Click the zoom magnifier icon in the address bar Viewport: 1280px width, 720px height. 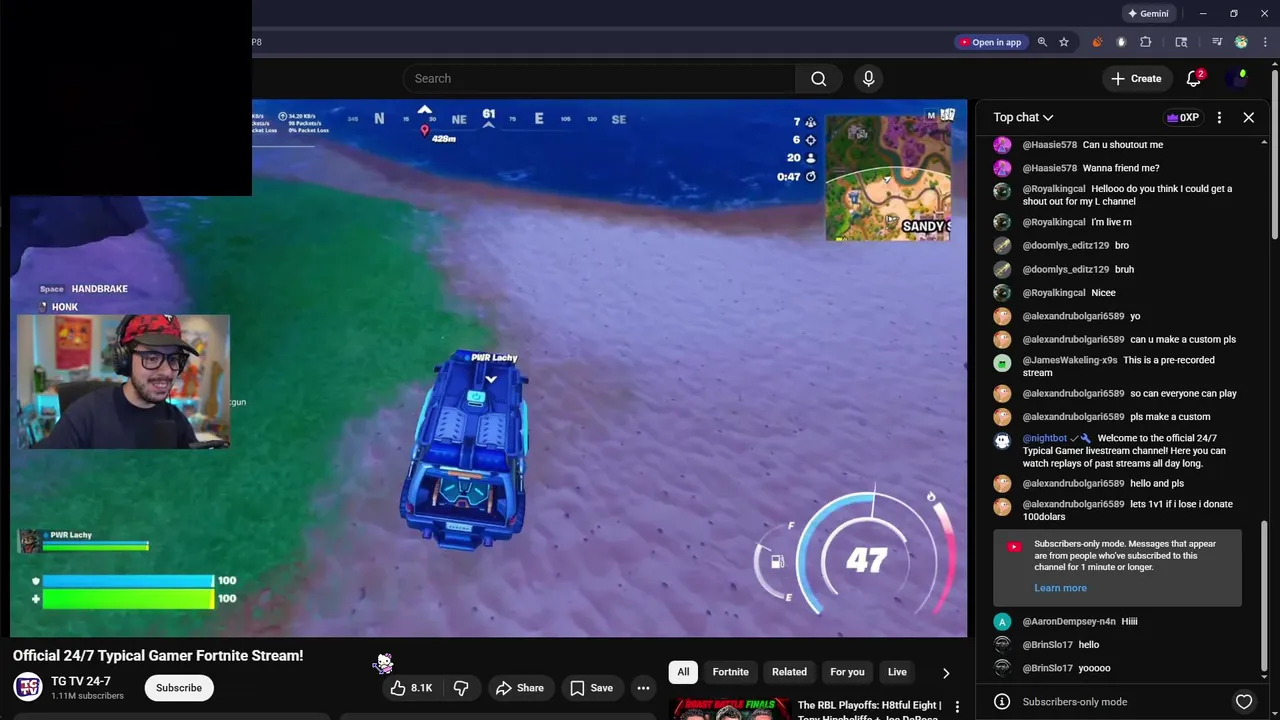(x=1042, y=42)
